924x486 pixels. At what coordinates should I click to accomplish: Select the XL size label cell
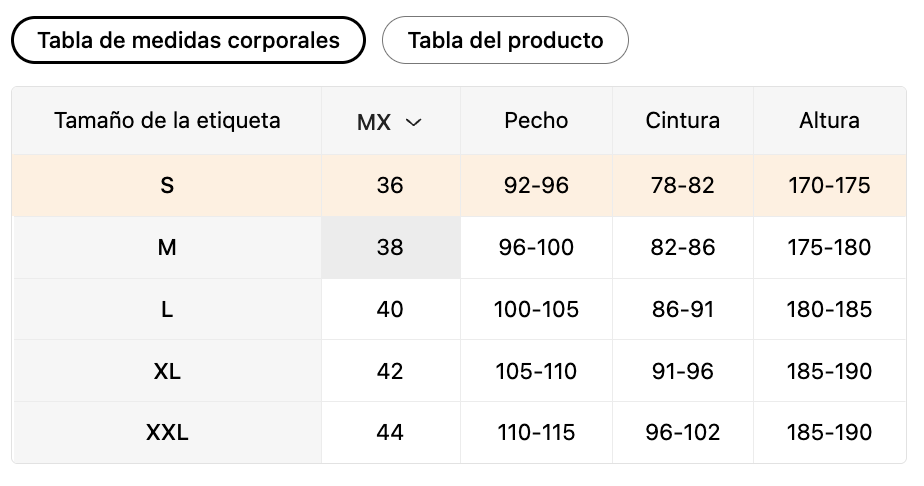pyautogui.click(x=167, y=371)
